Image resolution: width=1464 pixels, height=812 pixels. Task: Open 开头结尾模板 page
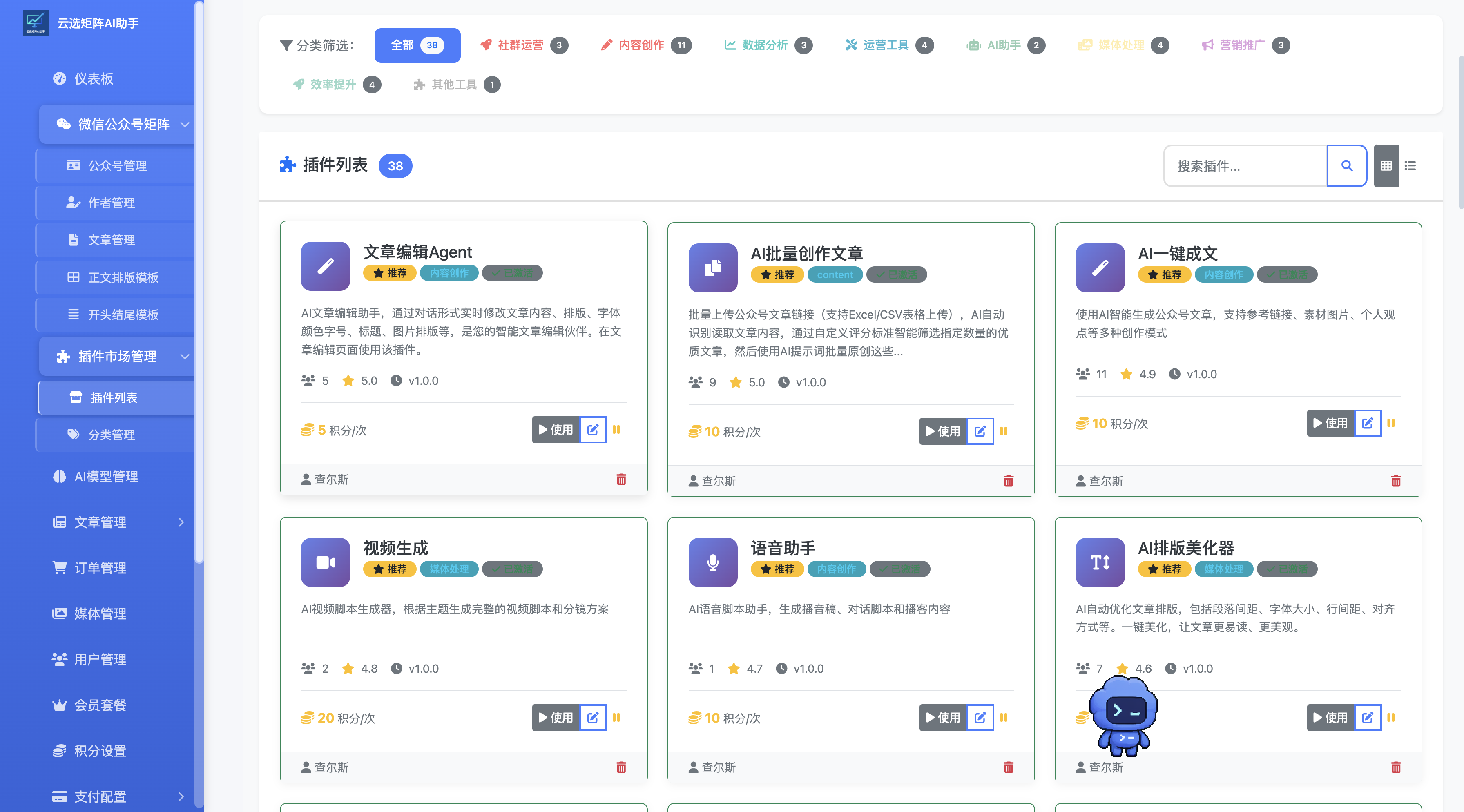[116, 314]
